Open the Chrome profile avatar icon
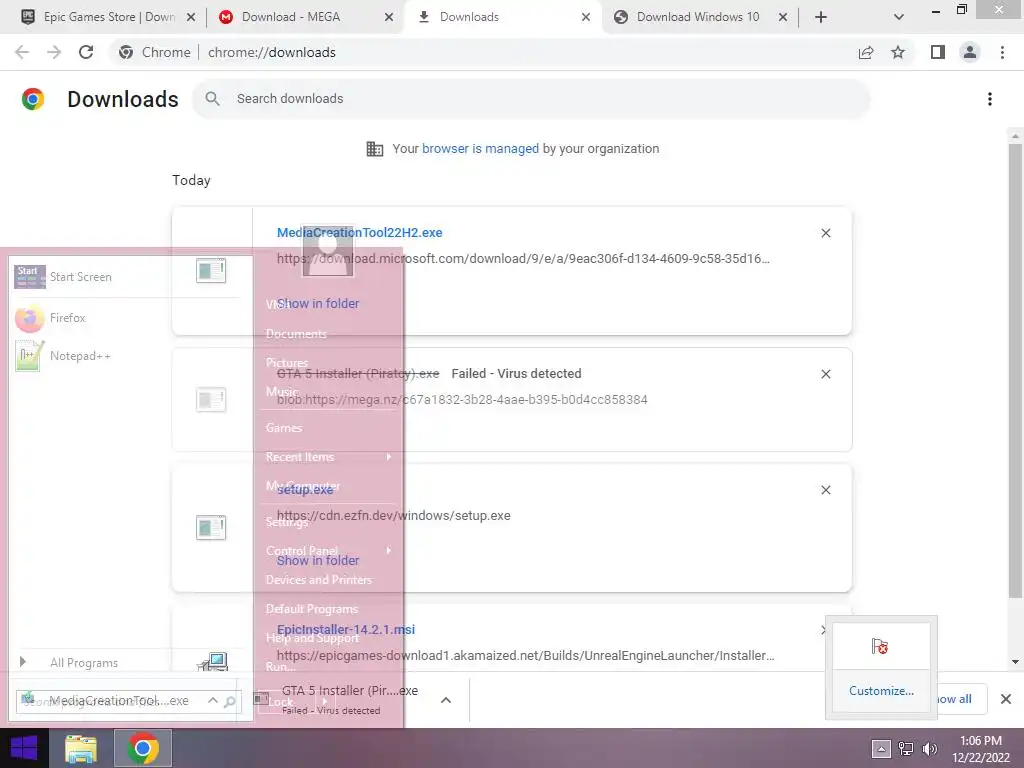Screen dimensions: 1024x768 pos(970,52)
